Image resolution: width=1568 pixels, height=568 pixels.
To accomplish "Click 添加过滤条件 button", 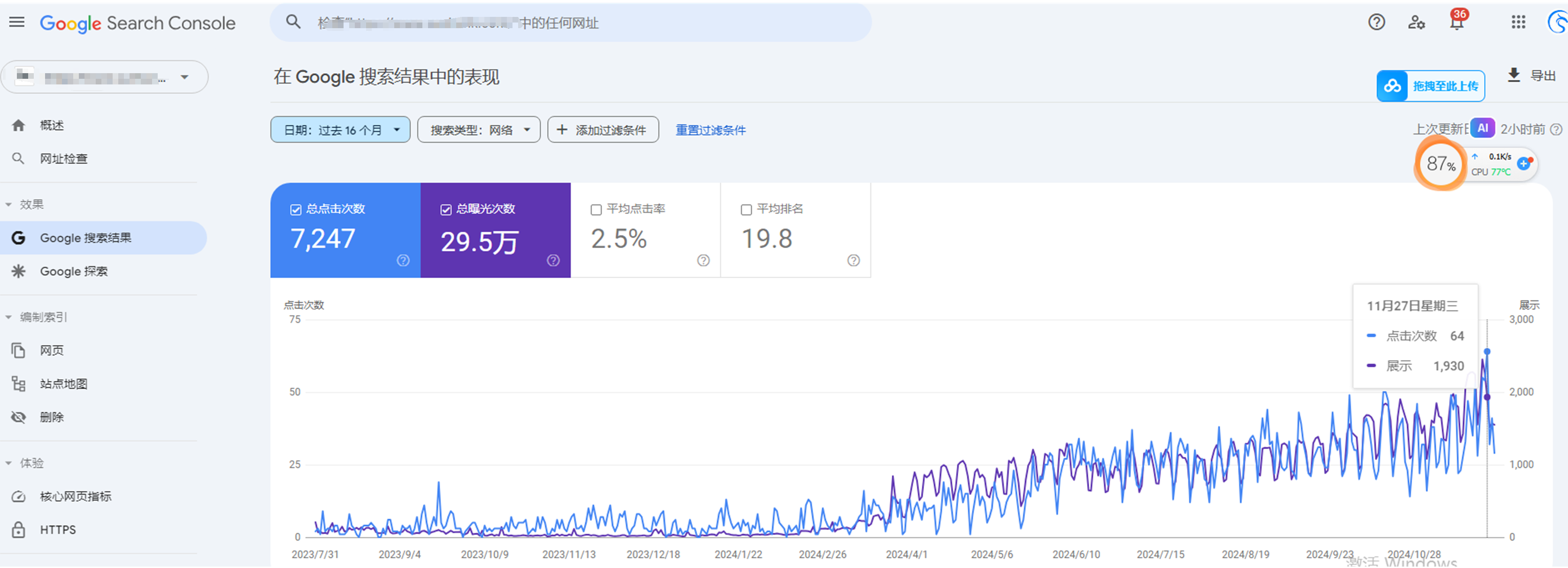I will (603, 129).
